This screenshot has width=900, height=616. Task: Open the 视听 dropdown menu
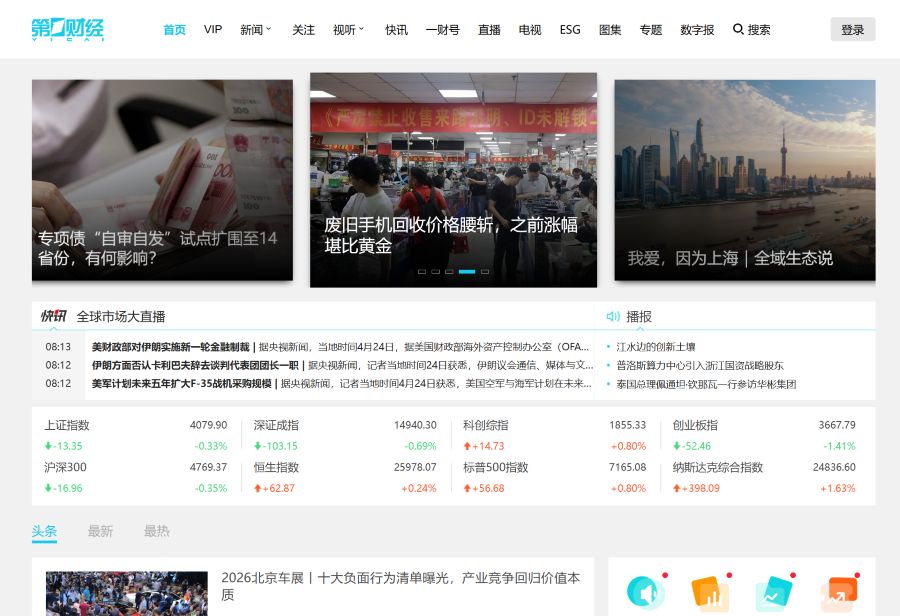(346, 29)
